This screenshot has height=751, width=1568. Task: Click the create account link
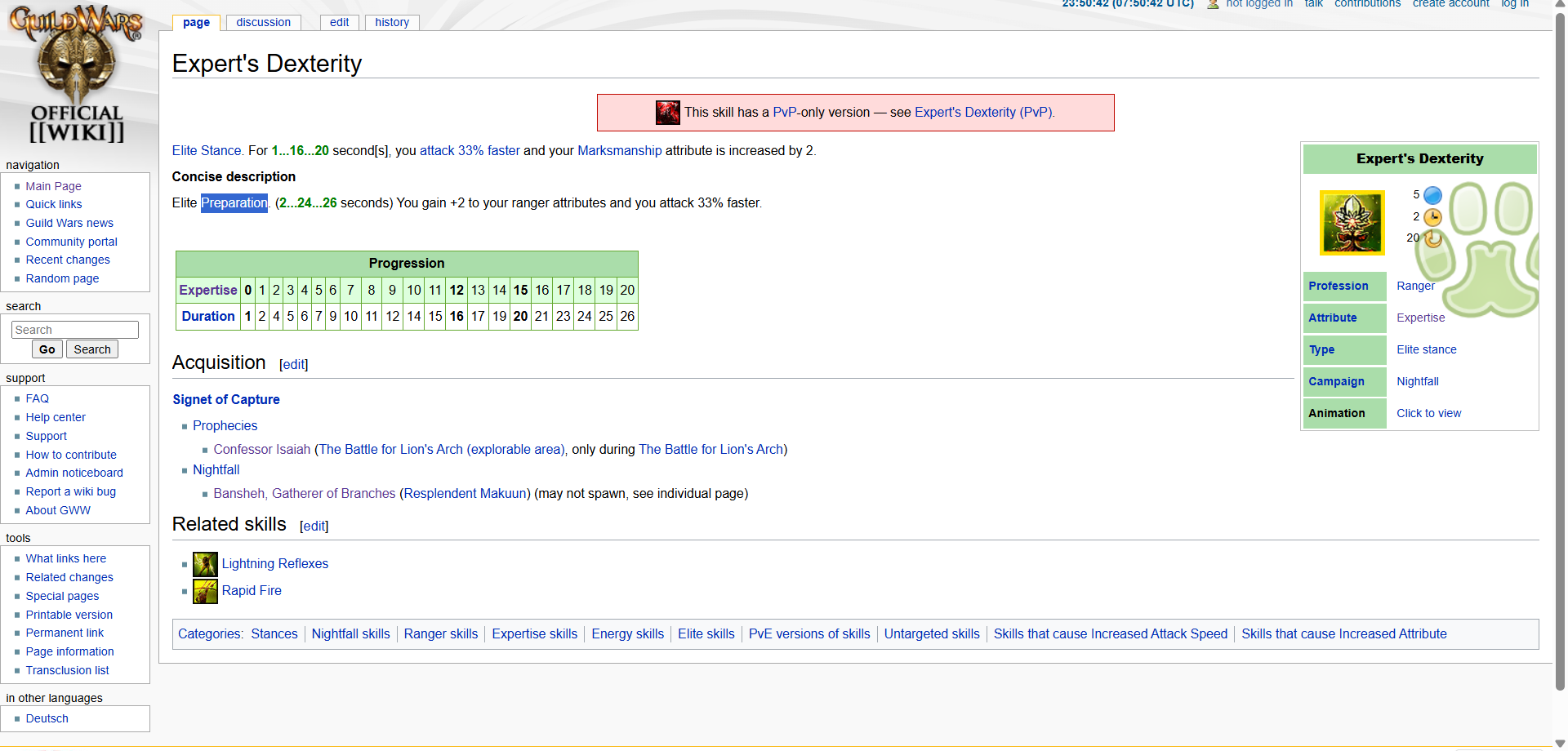[x=1450, y=4]
